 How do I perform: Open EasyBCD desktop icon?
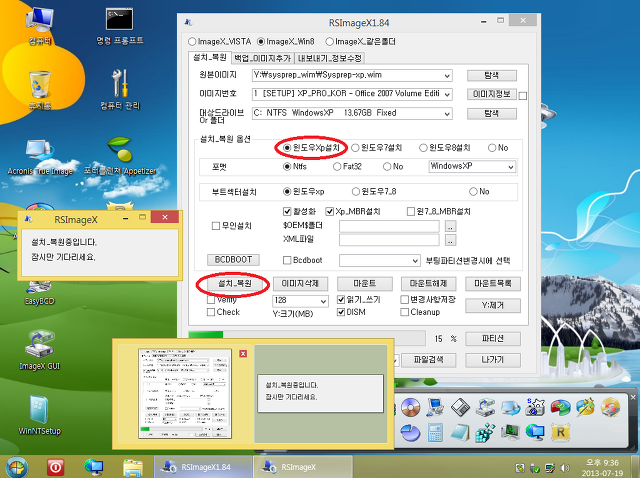pos(40,293)
